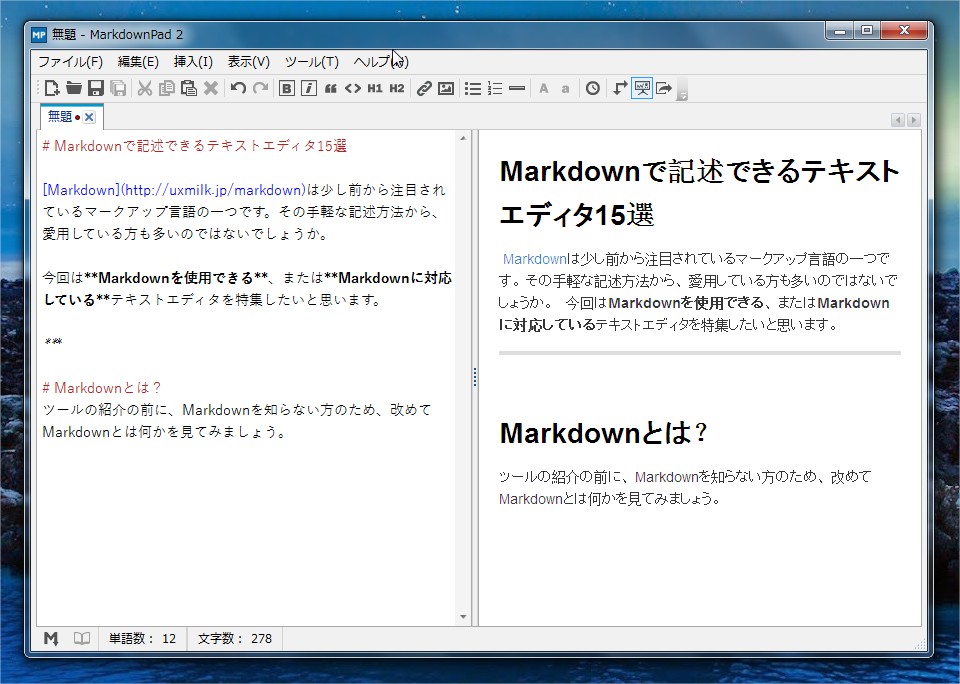Image resolution: width=960 pixels, height=684 pixels.
Task: Insert a blockquote using the quote icon
Action: (331, 88)
